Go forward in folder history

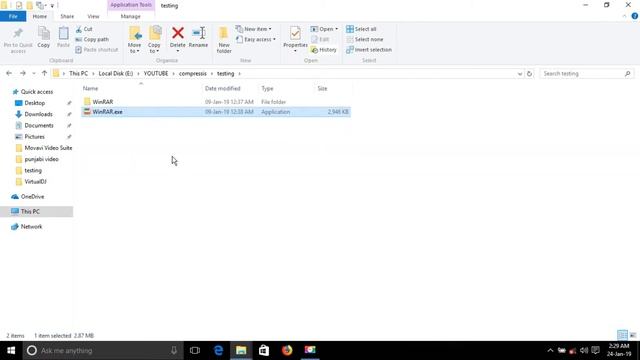tap(23, 73)
